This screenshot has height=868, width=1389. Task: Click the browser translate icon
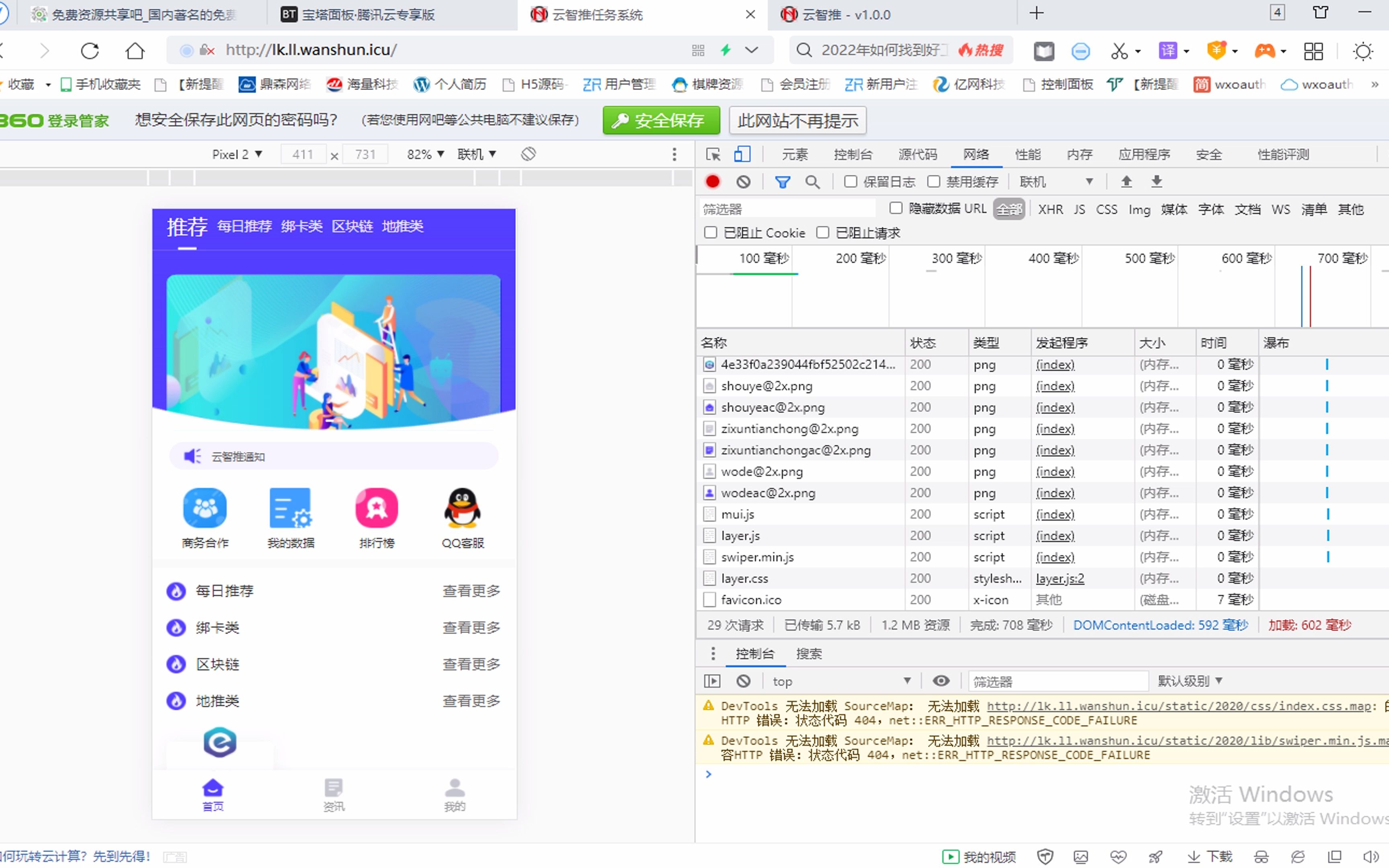1168,51
